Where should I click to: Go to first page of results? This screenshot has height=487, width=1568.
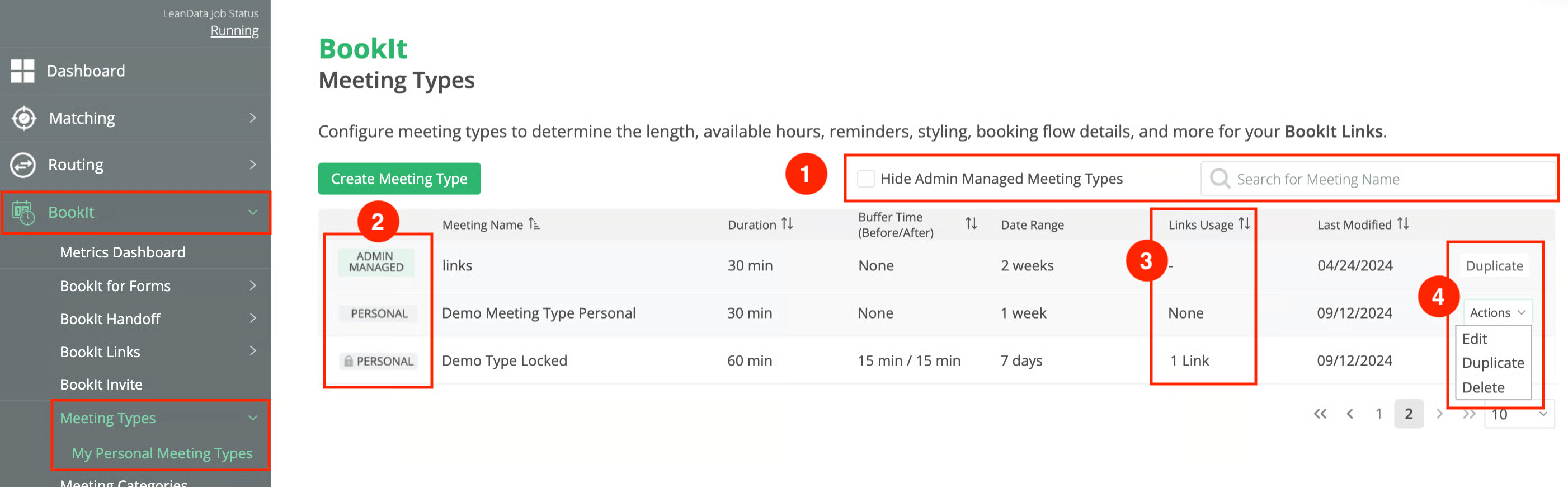(x=1320, y=415)
